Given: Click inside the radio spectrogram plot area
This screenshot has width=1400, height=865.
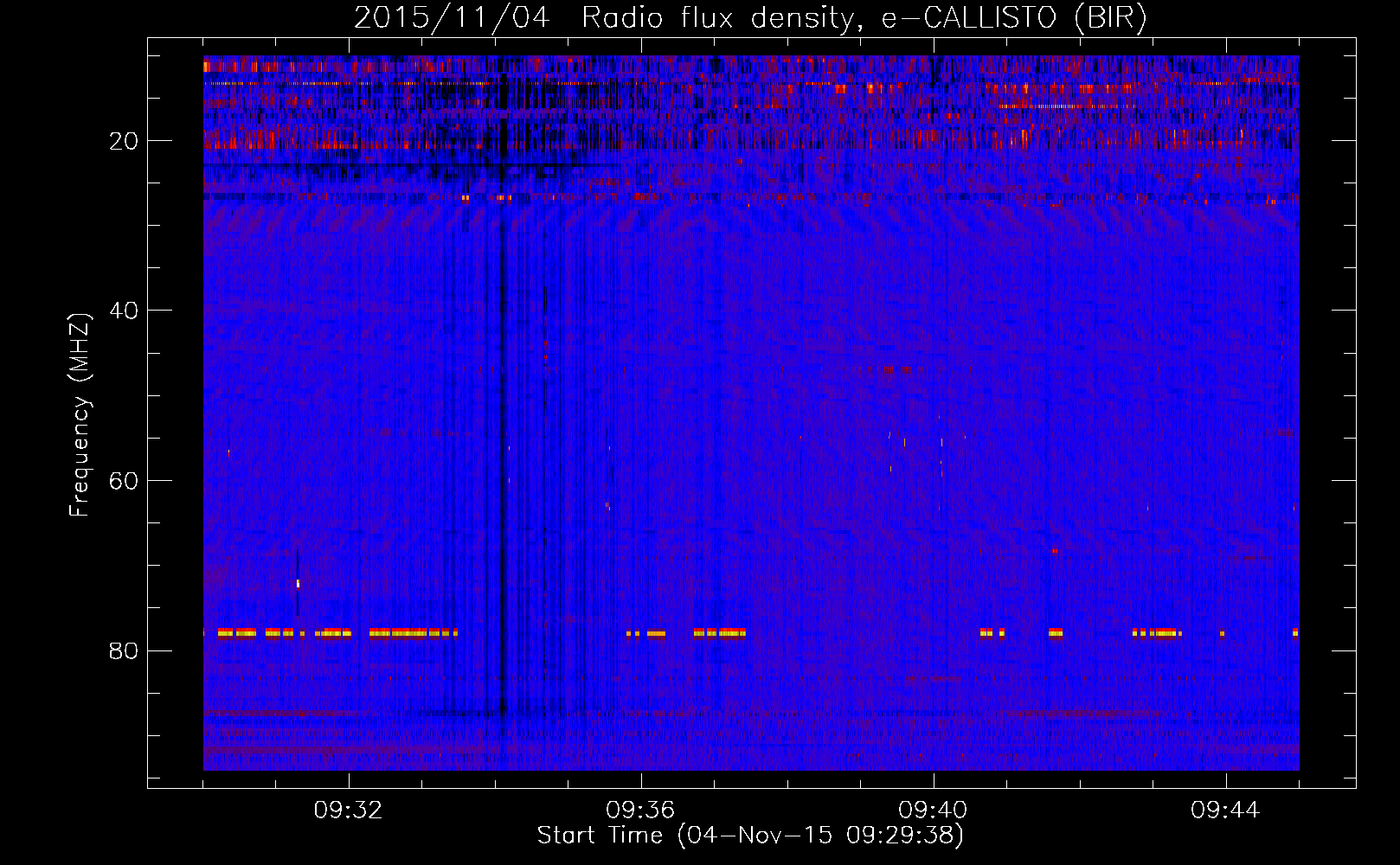Looking at the screenshot, I should [751, 413].
